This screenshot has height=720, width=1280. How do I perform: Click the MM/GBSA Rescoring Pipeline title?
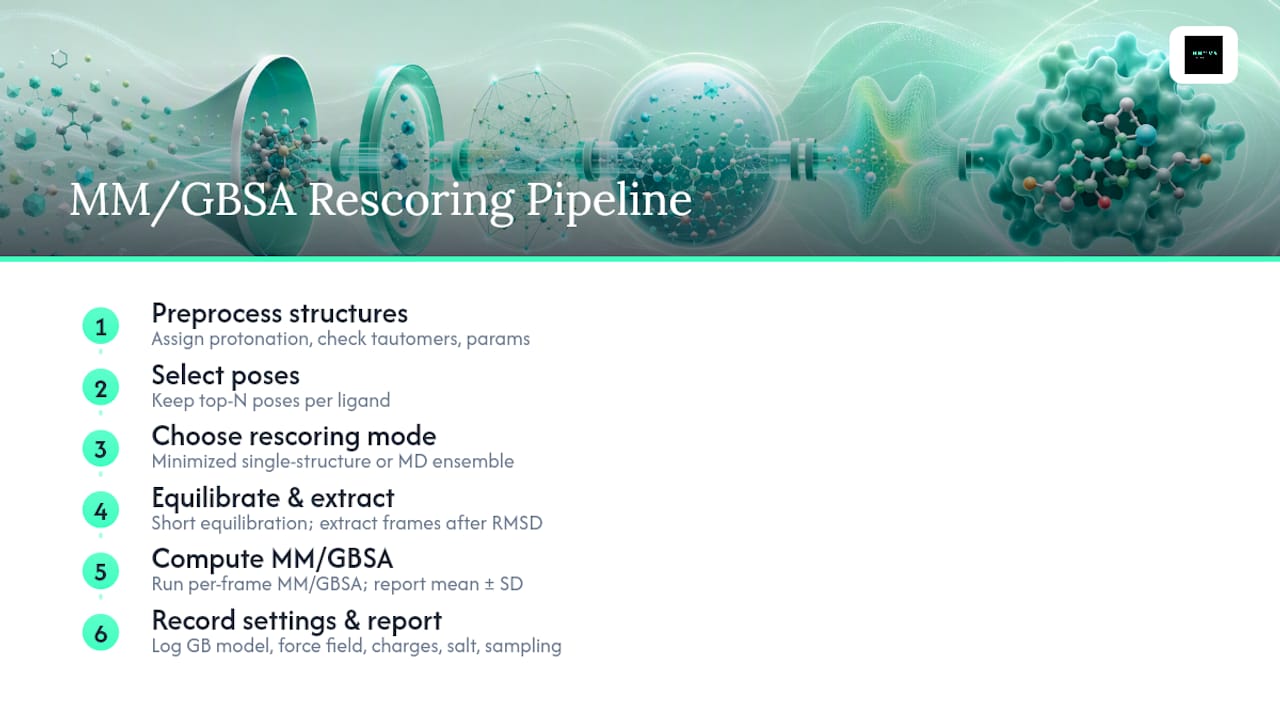click(380, 200)
